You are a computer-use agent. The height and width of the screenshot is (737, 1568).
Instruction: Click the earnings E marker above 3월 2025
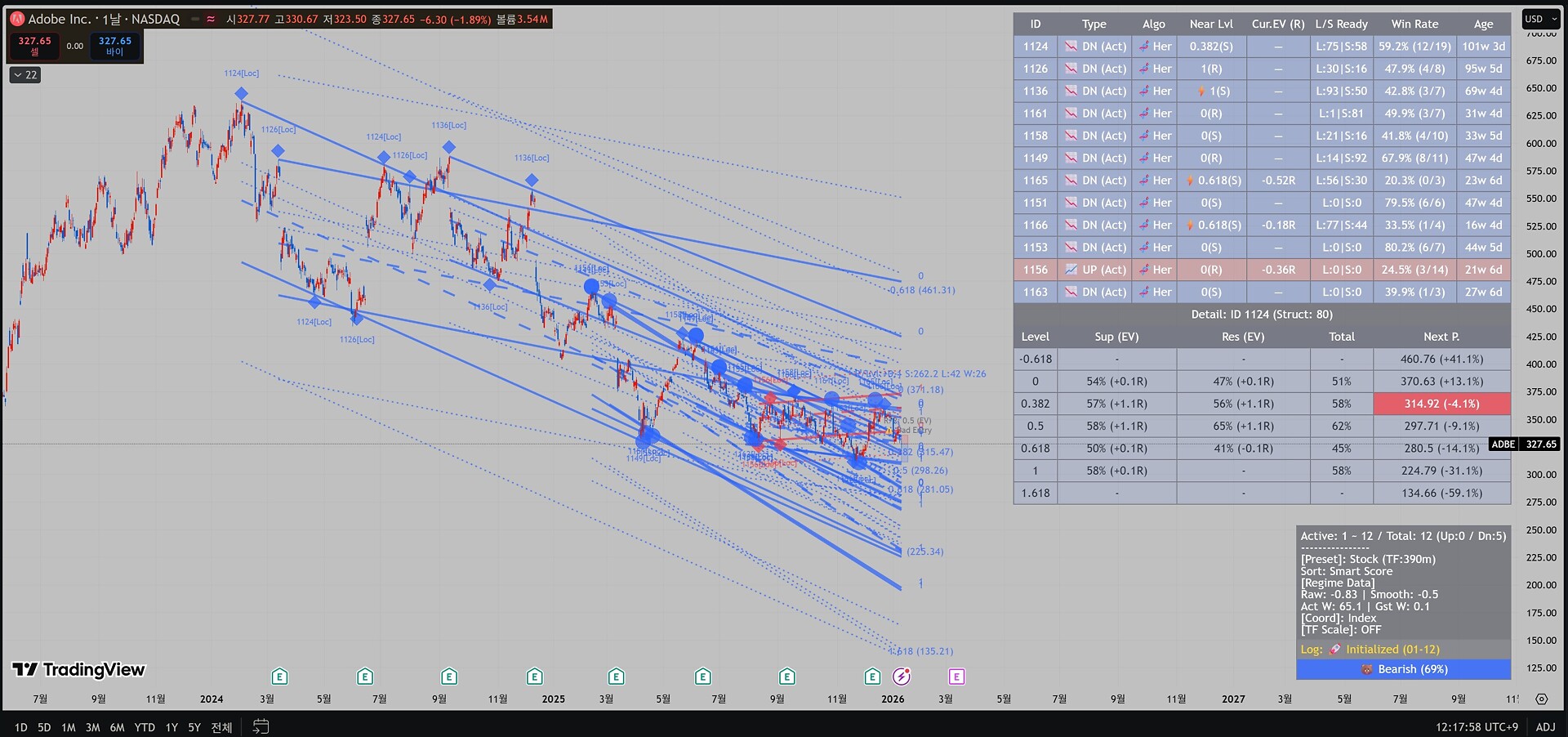(x=617, y=677)
